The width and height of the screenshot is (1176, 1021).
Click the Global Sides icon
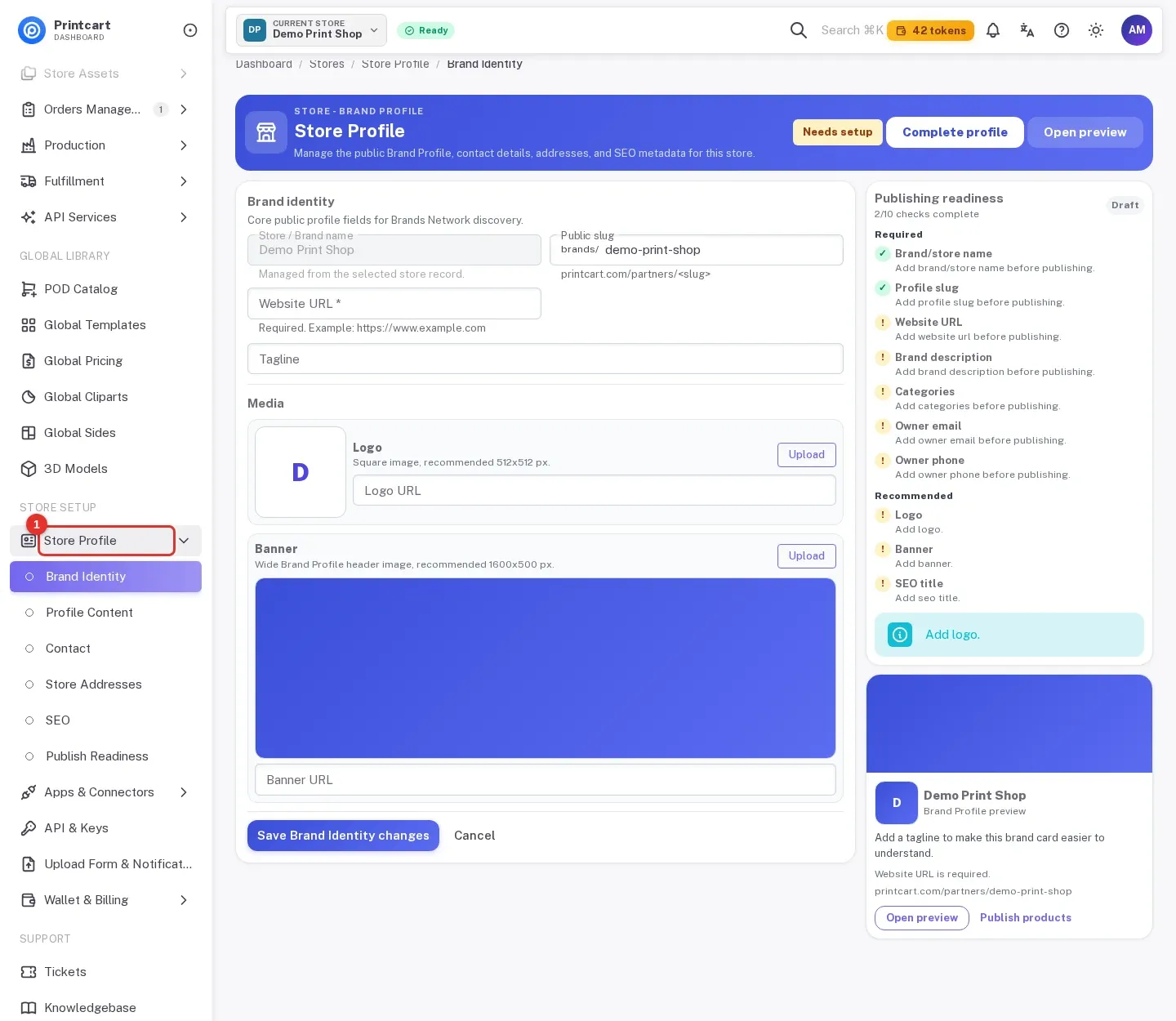29,433
